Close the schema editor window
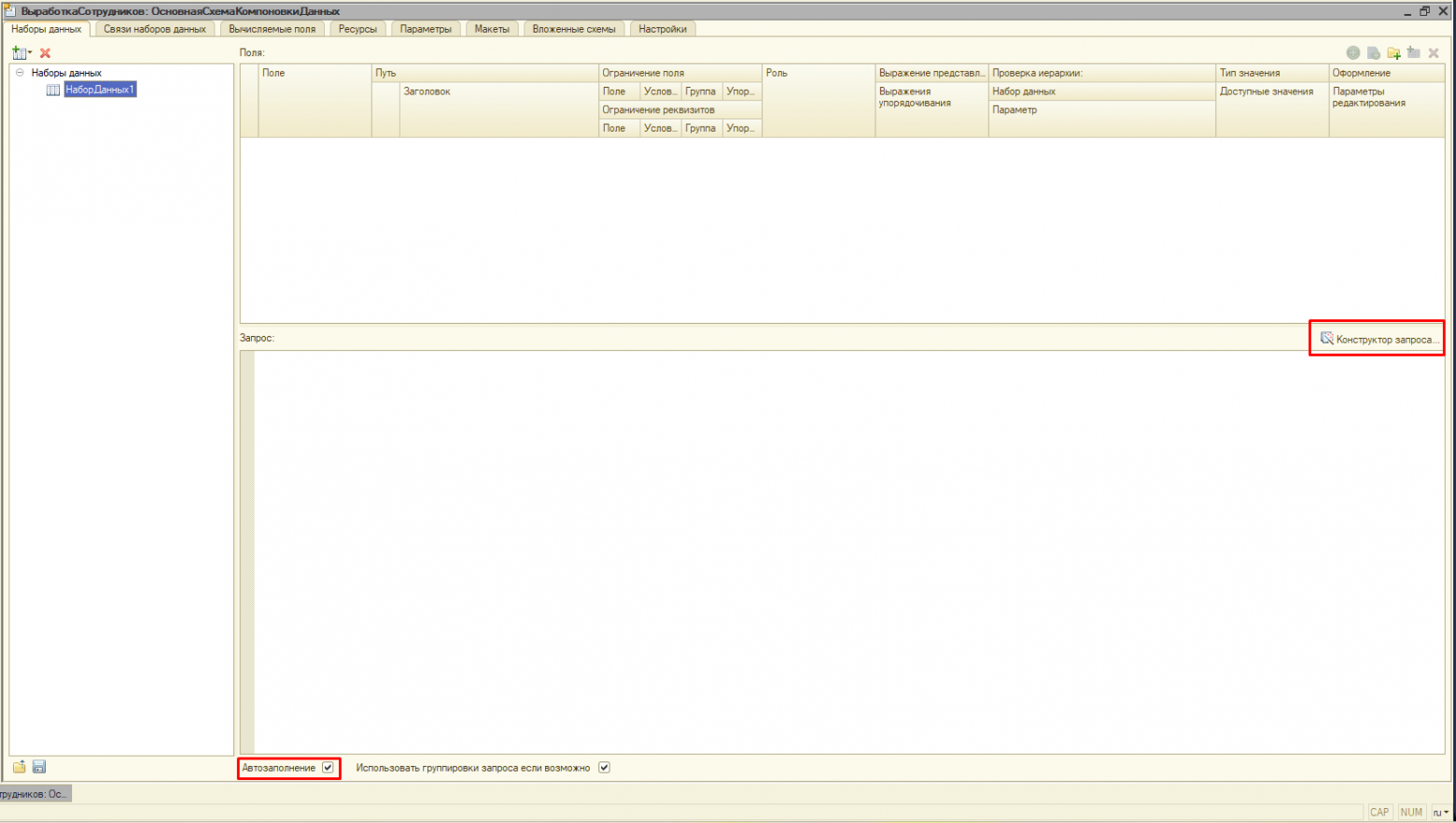Image resolution: width=1456 pixels, height=823 pixels. 1443,11
